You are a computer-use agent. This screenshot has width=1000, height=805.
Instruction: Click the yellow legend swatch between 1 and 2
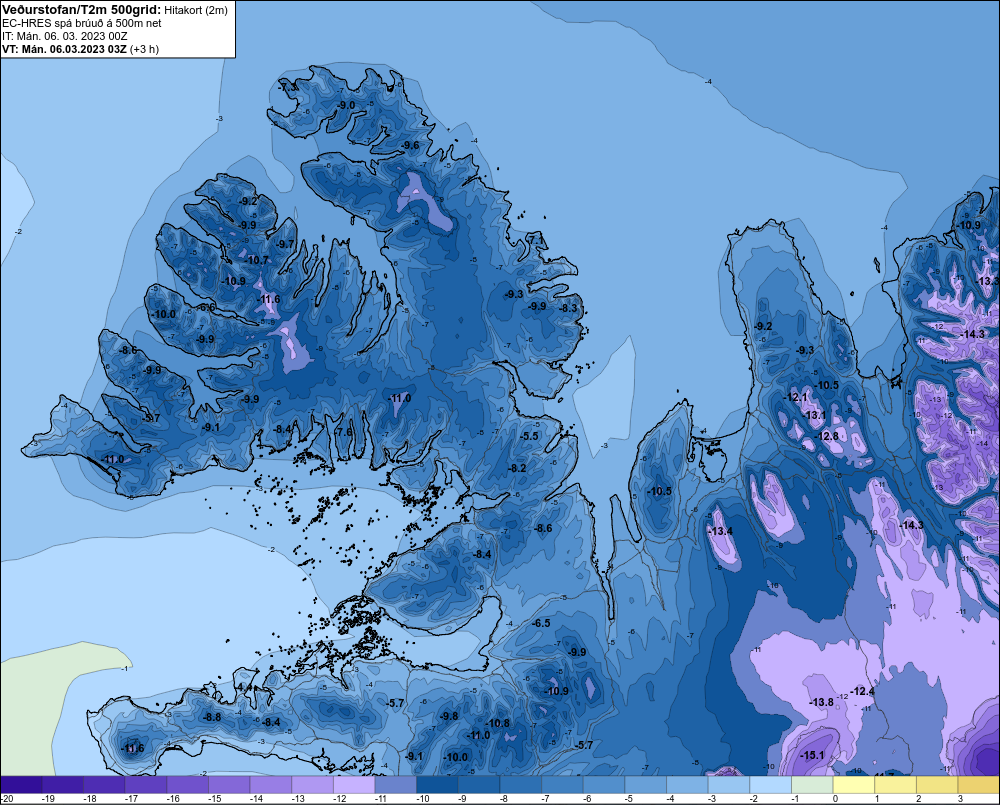point(895,784)
